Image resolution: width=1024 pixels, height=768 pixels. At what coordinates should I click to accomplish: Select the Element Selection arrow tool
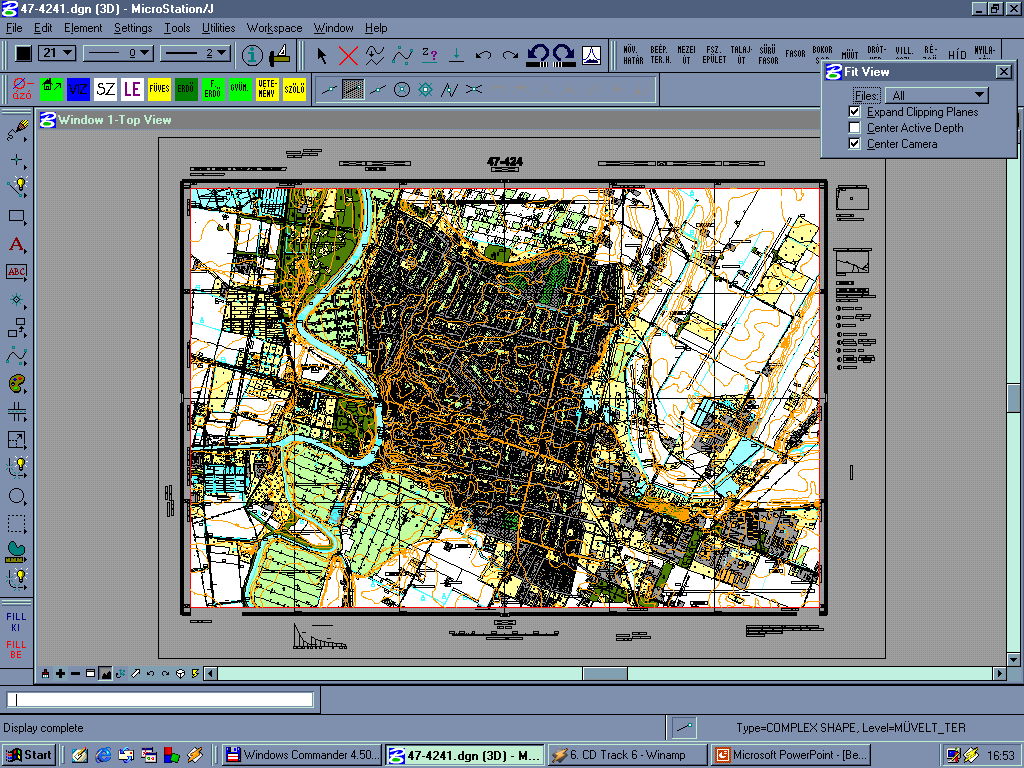pos(322,55)
